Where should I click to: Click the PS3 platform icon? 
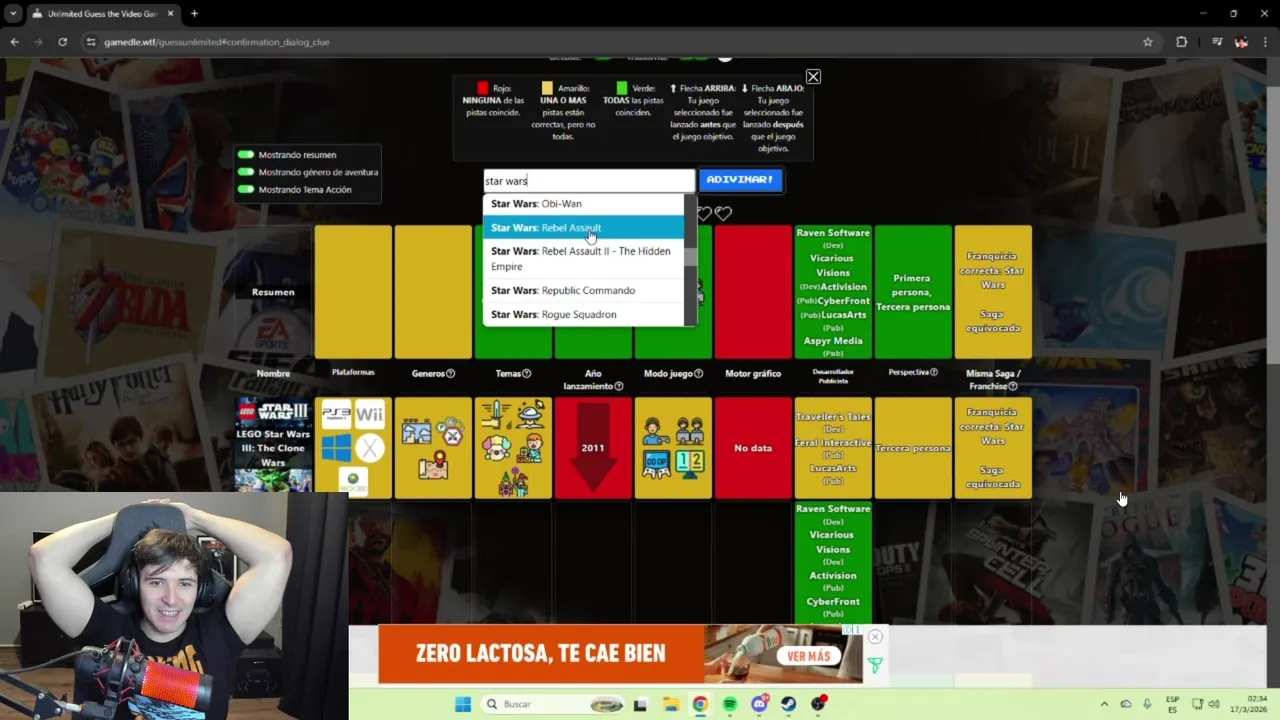336,414
